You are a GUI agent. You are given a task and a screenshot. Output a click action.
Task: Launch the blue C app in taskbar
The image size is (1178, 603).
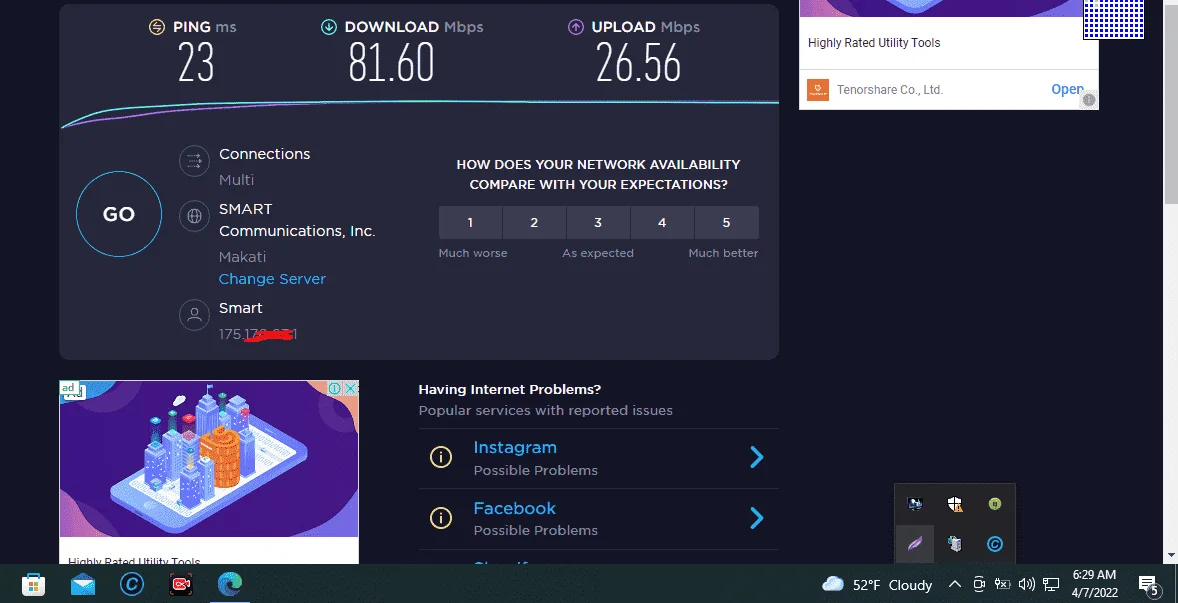click(x=132, y=584)
